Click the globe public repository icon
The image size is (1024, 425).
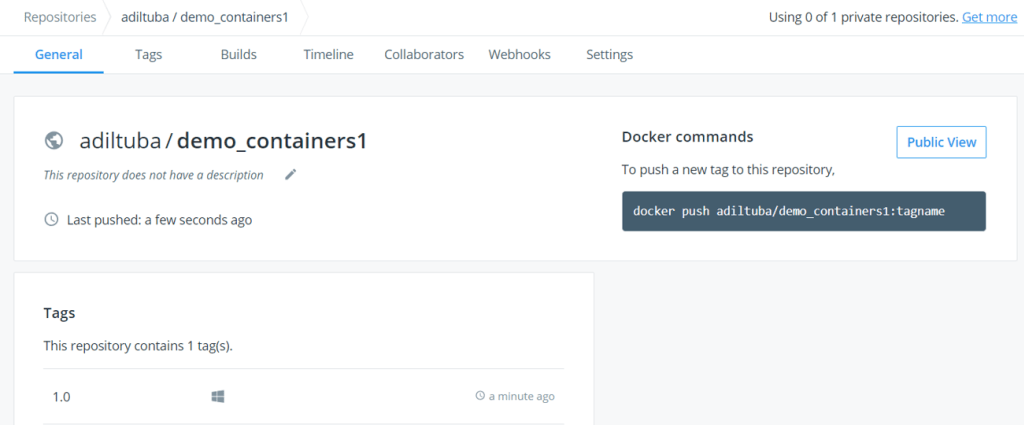(54, 140)
